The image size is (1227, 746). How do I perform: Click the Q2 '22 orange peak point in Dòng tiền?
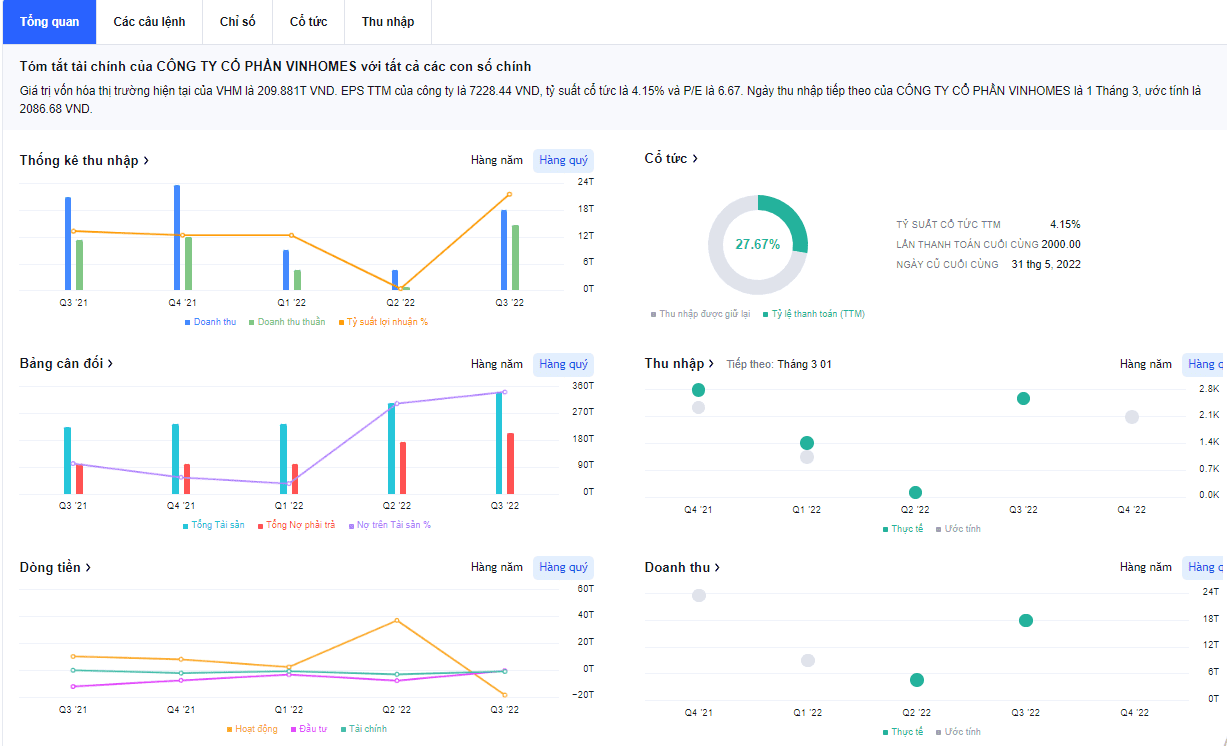tap(397, 620)
